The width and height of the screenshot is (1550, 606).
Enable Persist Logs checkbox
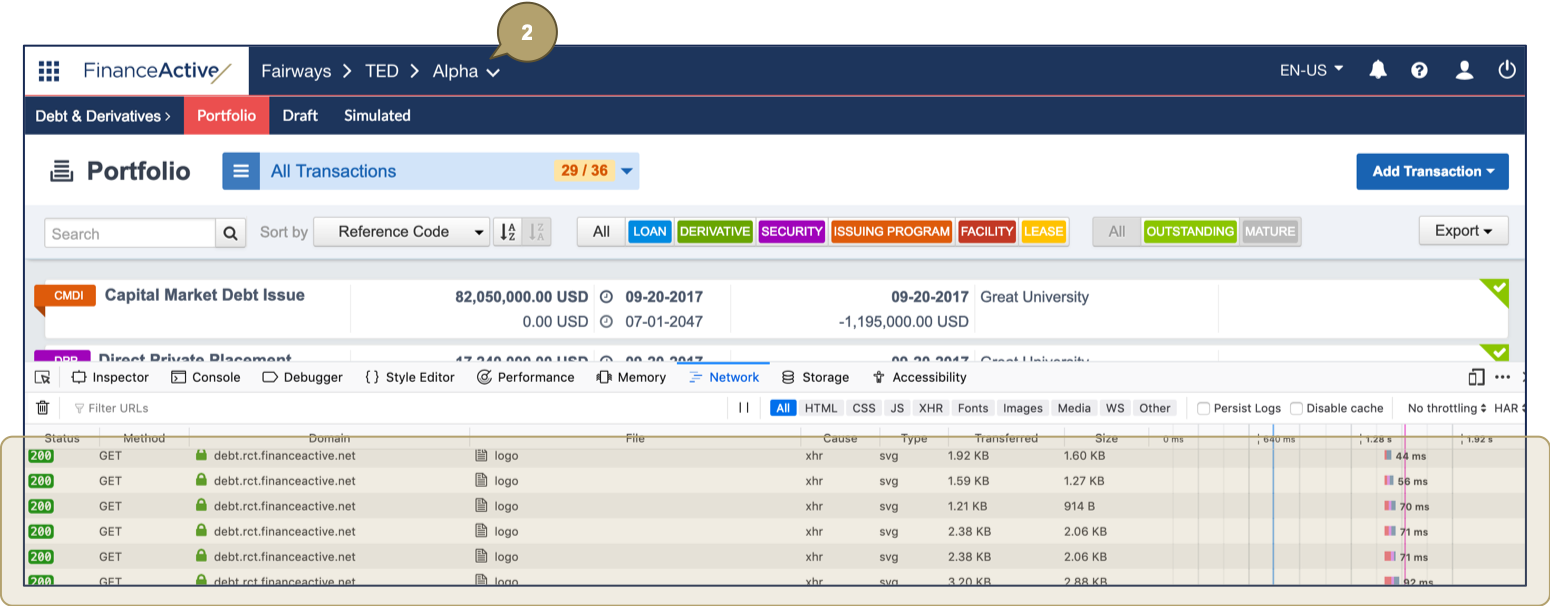(1204, 408)
